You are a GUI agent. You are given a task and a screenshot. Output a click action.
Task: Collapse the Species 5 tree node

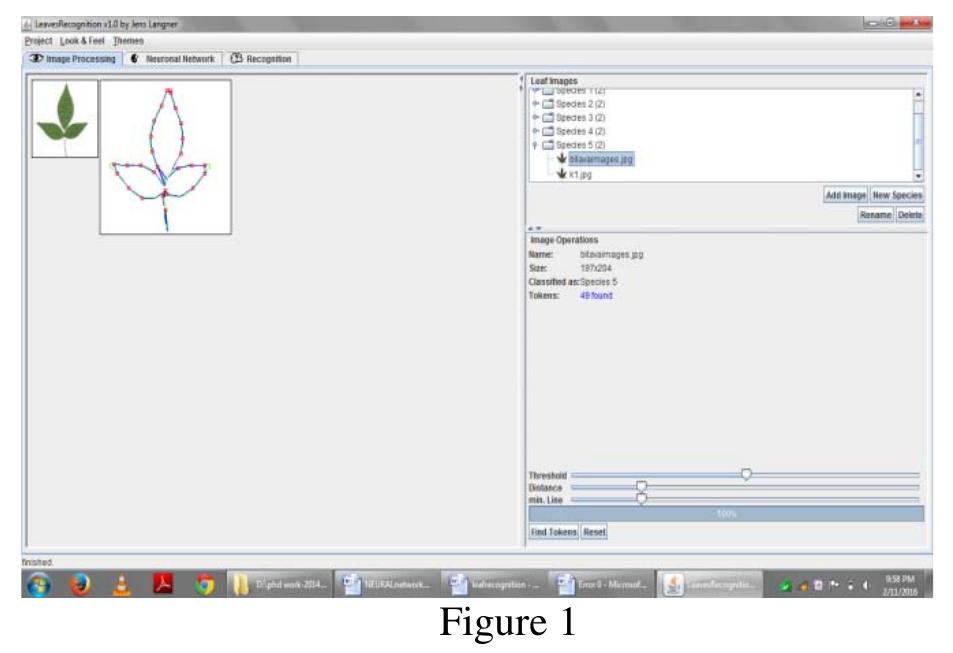pos(535,145)
